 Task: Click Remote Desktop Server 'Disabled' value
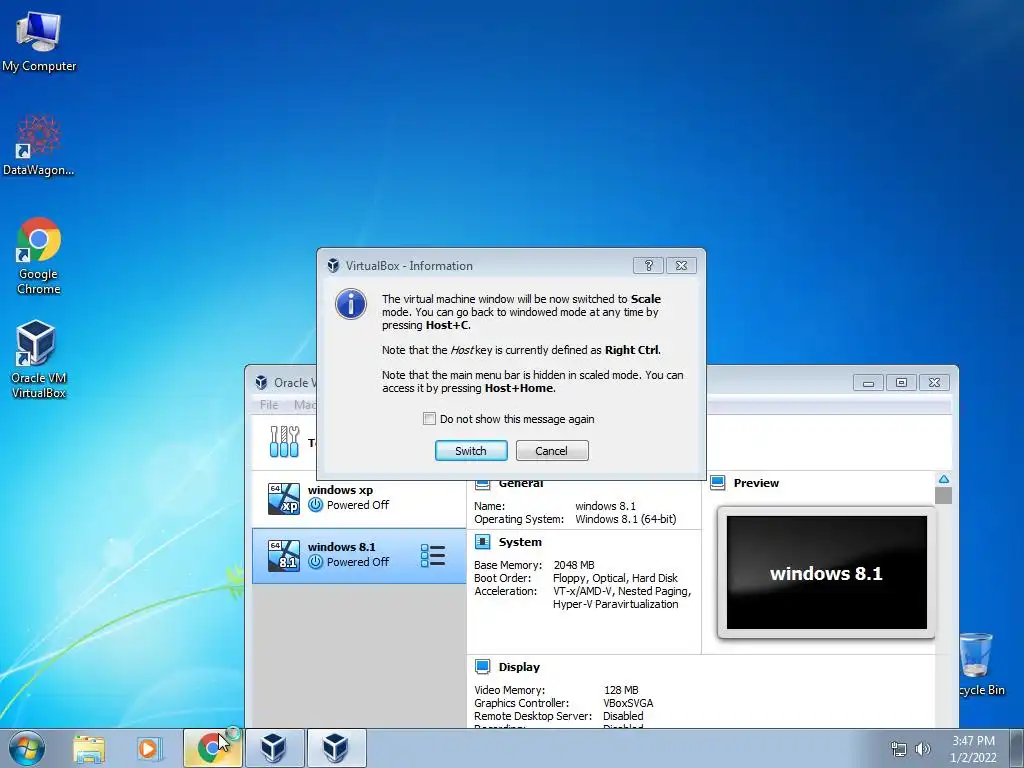point(623,716)
